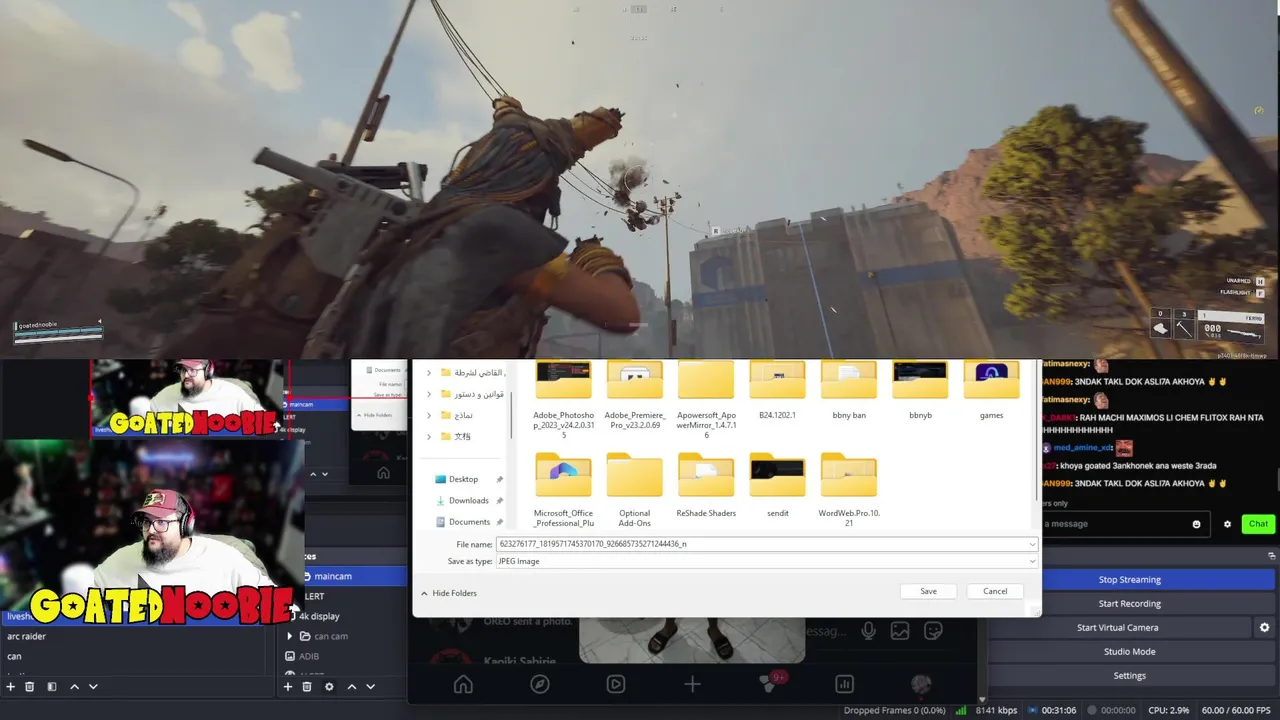
Task: Open Downloads in quick access
Action: coord(468,500)
